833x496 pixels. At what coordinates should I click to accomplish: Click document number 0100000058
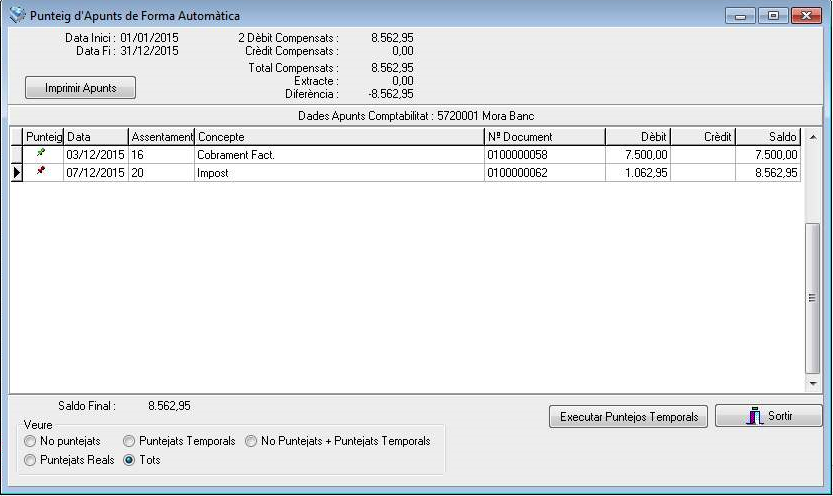pyautogui.click(x=545, y=155)
